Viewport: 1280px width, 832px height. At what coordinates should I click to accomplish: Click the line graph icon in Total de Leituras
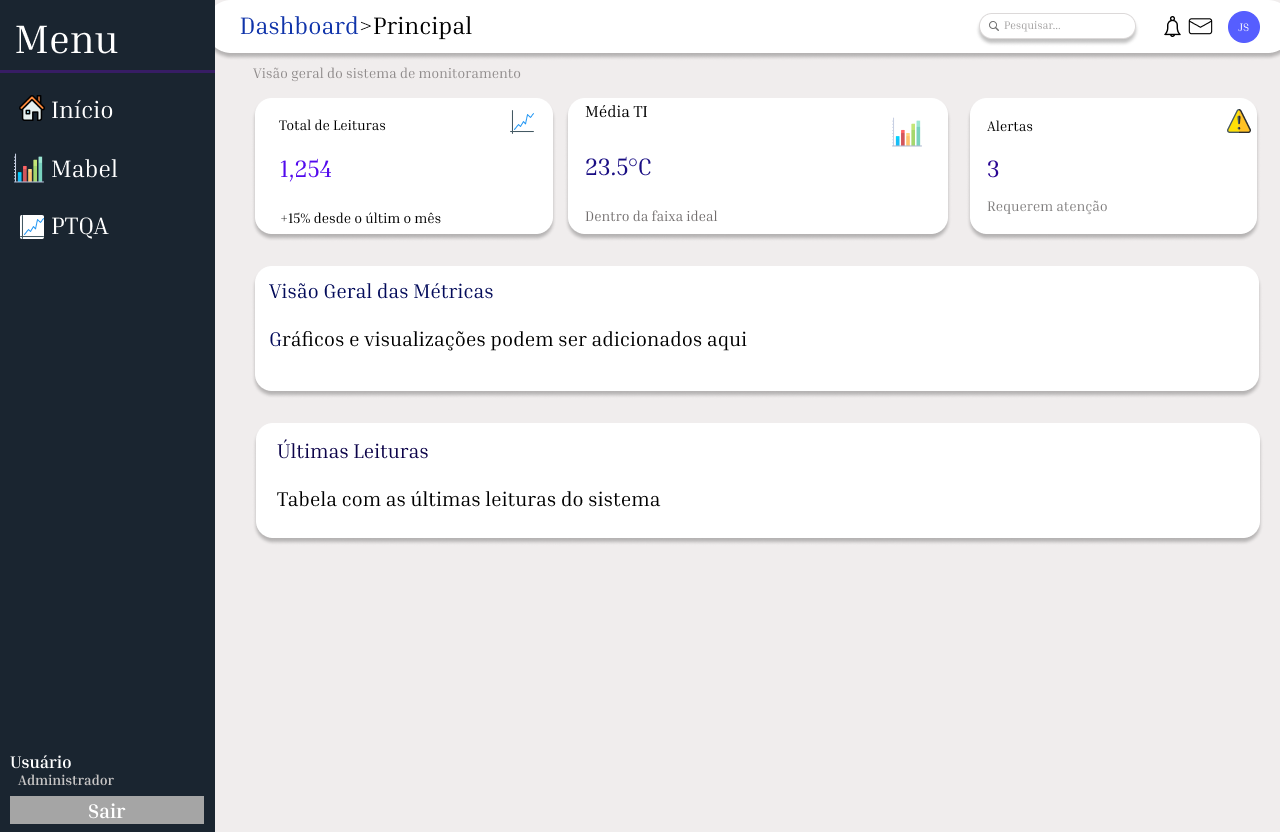coord(522,122)
